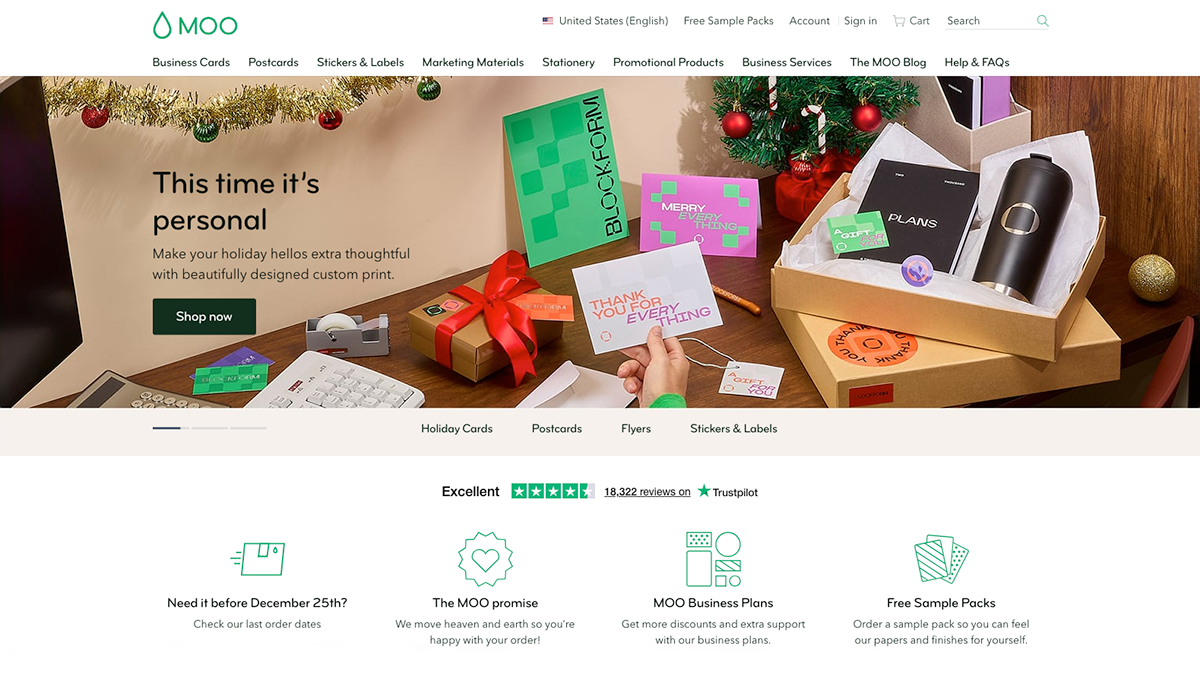Open the Holiday Cards link below banner
This screenshot has width=1200, height=674.
[x=457, y=428]
